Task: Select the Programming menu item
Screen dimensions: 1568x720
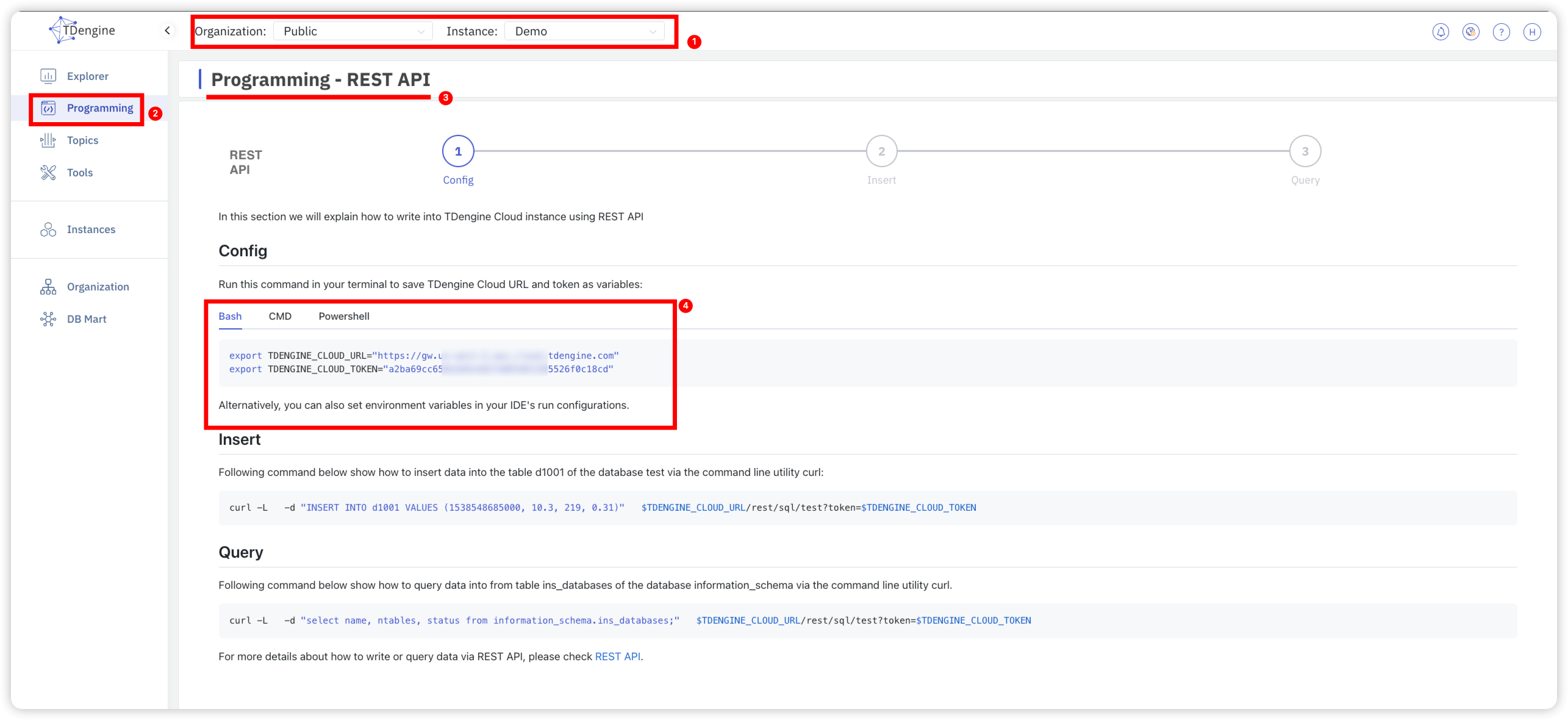Action: (x=100, y=108)
